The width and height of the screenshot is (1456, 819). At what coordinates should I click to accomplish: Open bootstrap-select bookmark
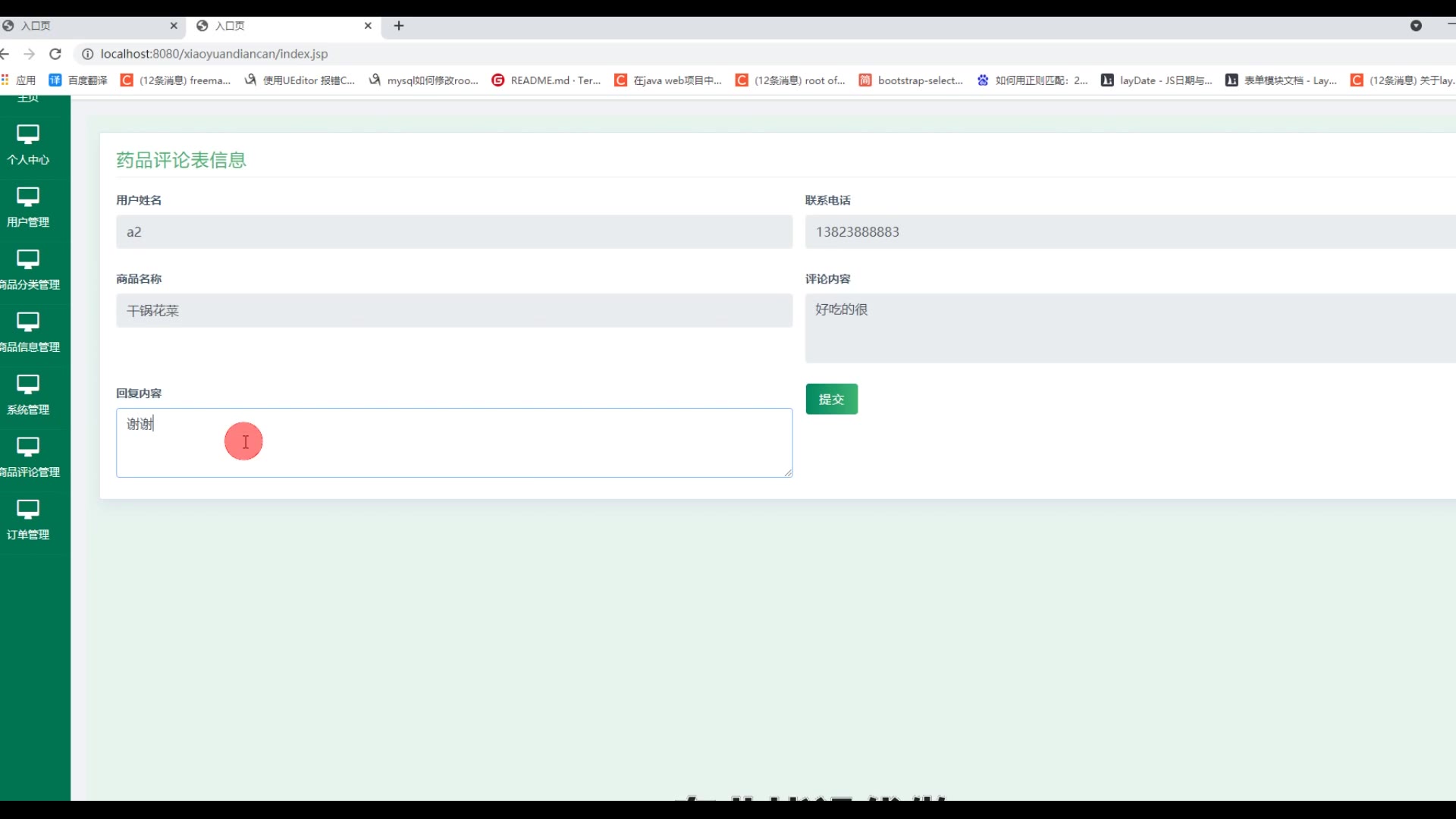pos(912,80)
